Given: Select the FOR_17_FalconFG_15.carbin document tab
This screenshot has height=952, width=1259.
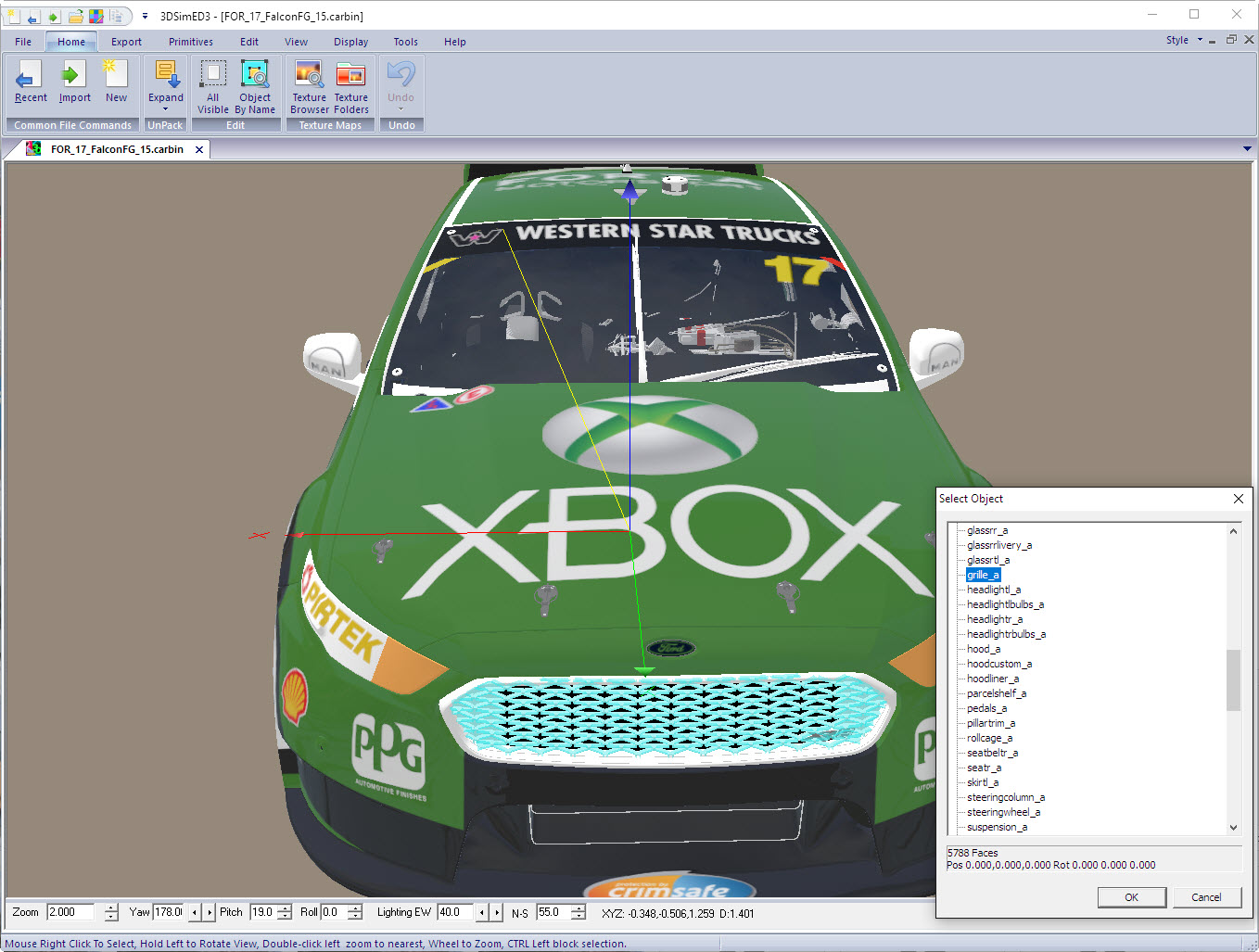Looking at the screenshot, I should click(x=117, y=149).
